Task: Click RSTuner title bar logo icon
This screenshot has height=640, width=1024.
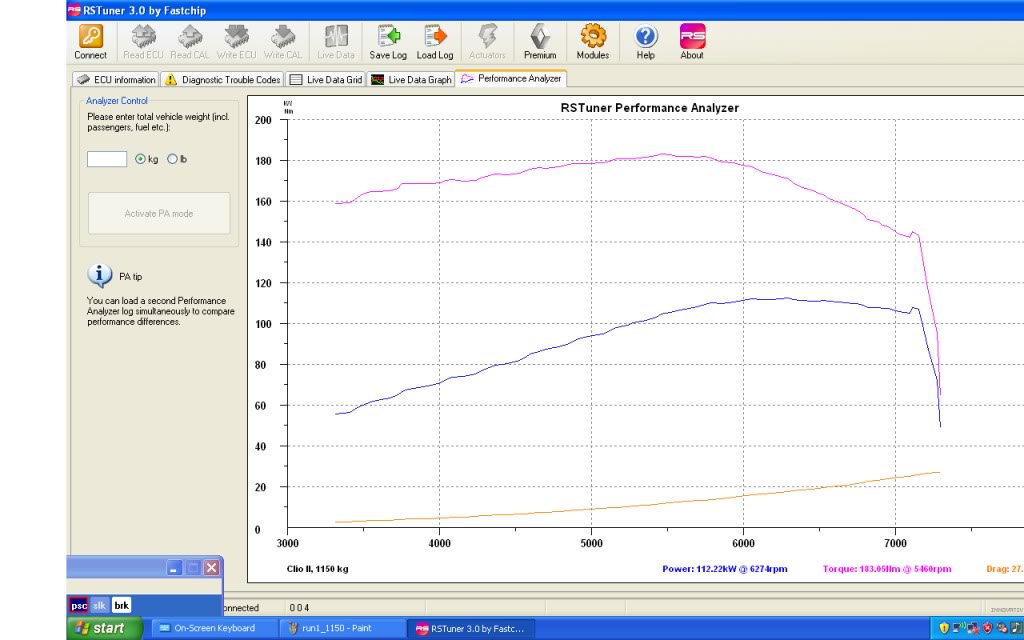Action: [x=74, y=10]
